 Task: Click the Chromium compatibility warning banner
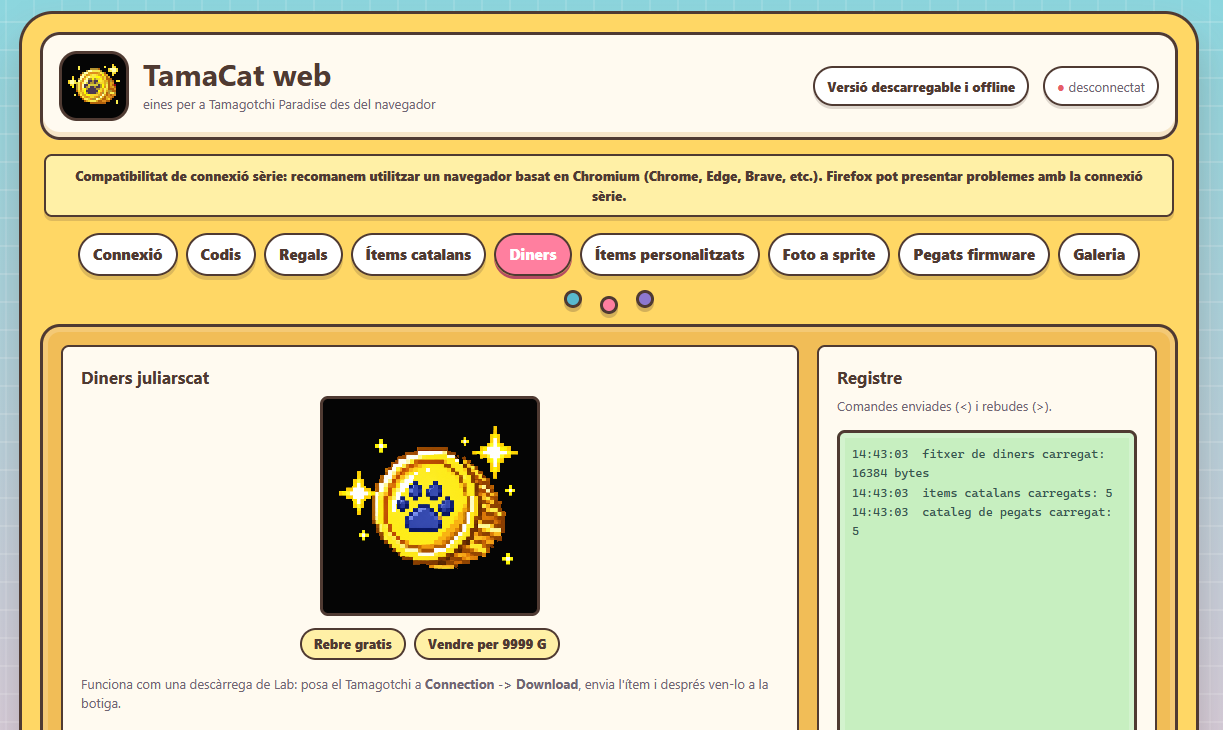[609, 186]
